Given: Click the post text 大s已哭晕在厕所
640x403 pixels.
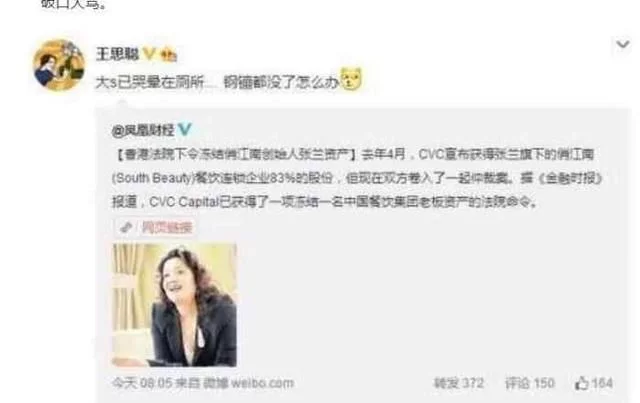Looking at the screenshot, I should tap(149, 82).
